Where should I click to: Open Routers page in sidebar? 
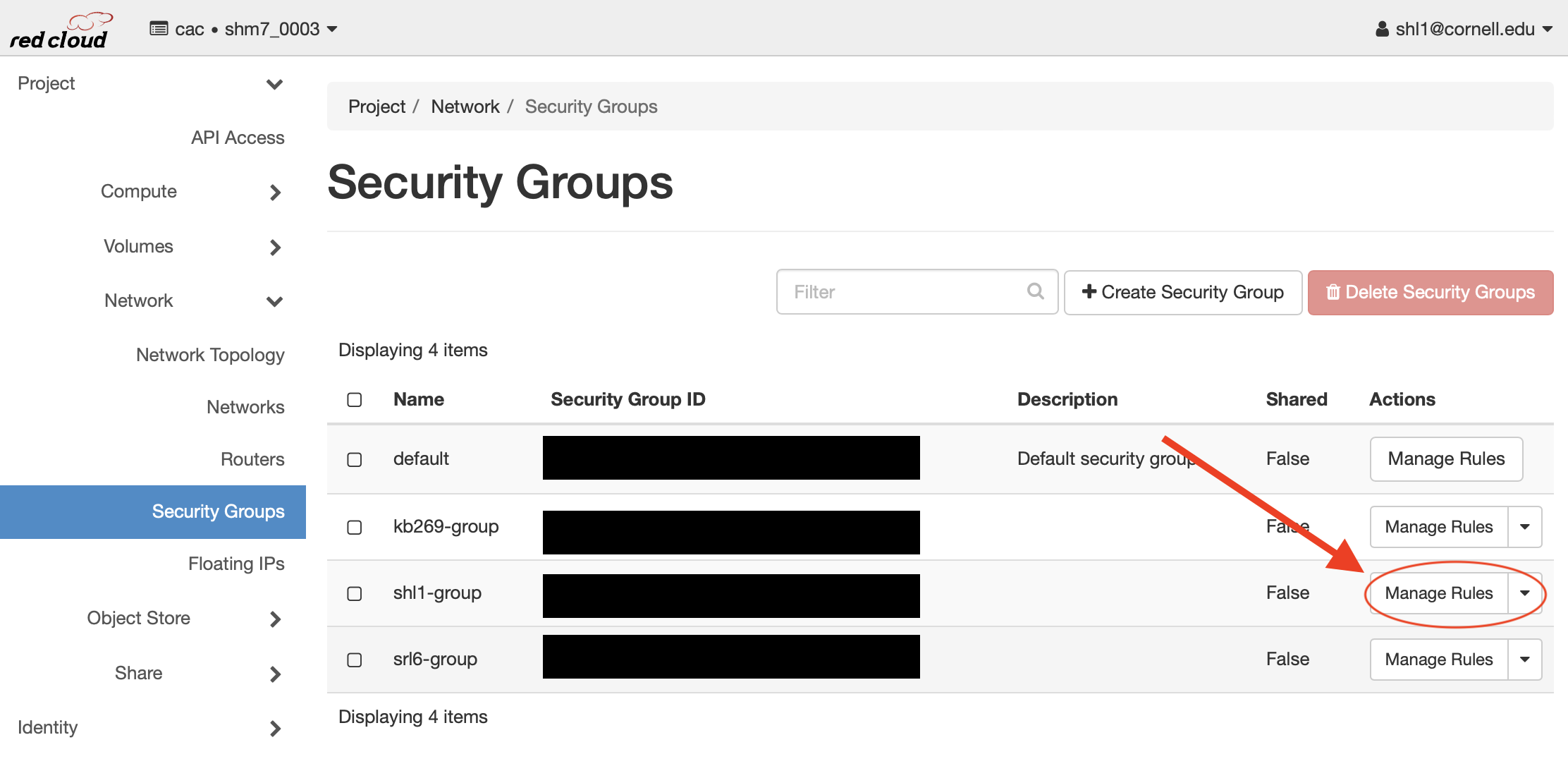(252, 459)
